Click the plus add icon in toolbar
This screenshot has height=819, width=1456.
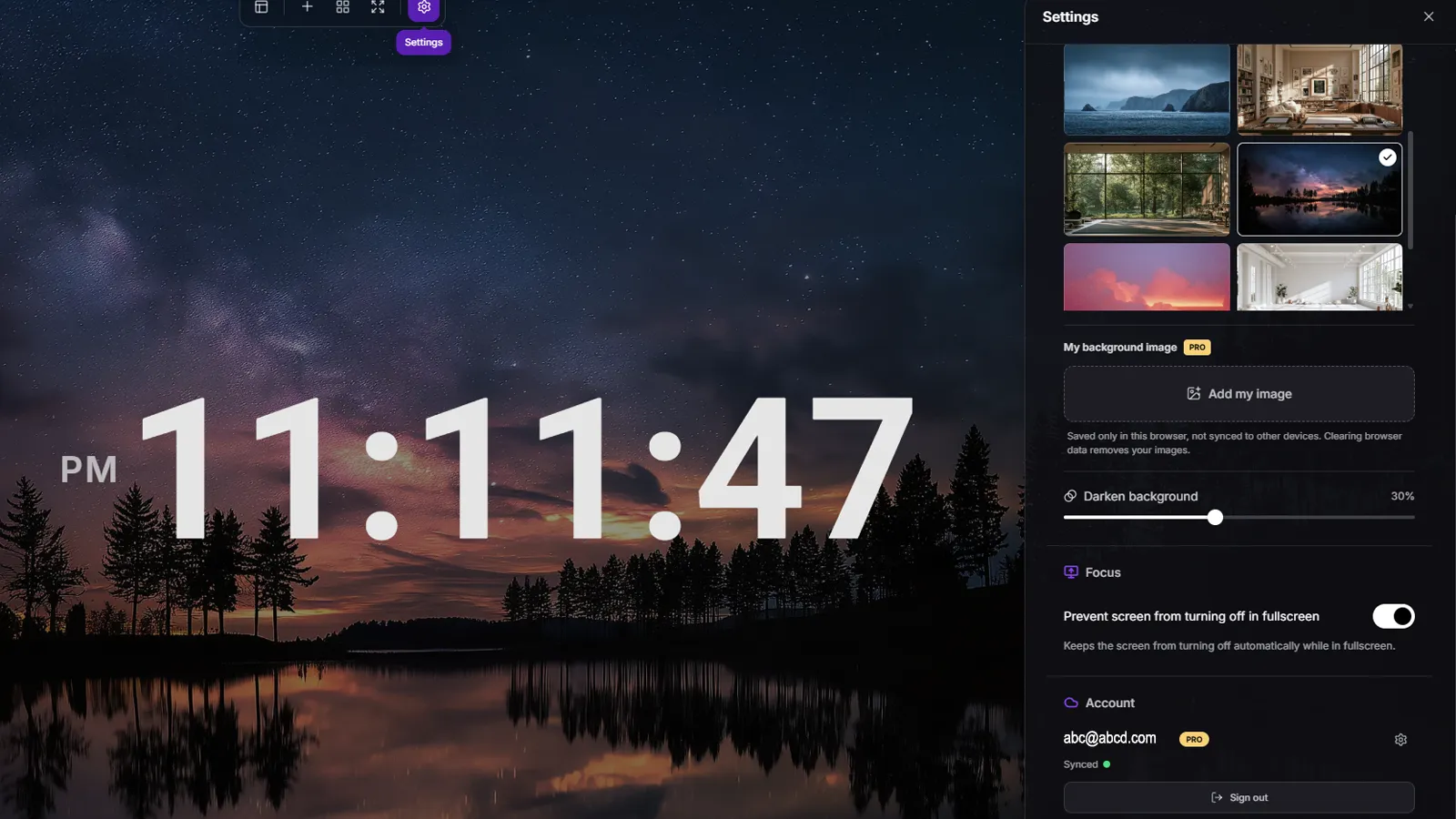click(x=308, y=7)
